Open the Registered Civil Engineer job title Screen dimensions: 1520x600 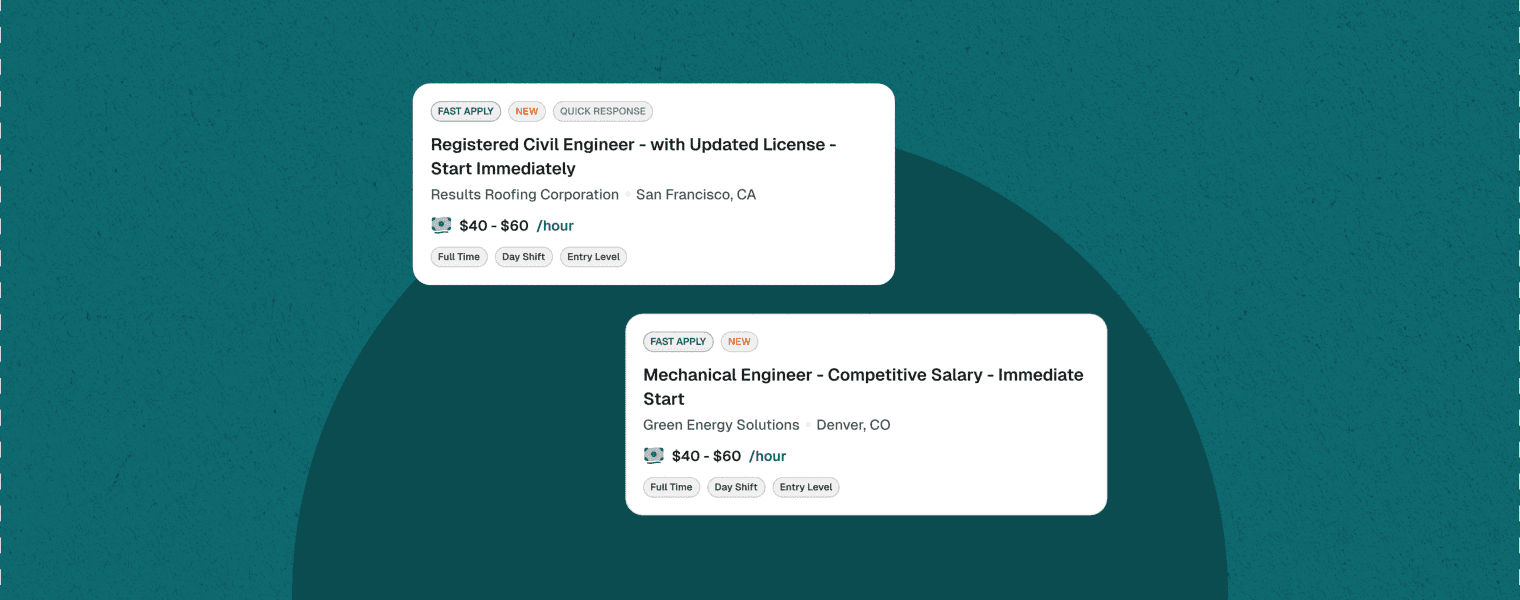point(633,156)
